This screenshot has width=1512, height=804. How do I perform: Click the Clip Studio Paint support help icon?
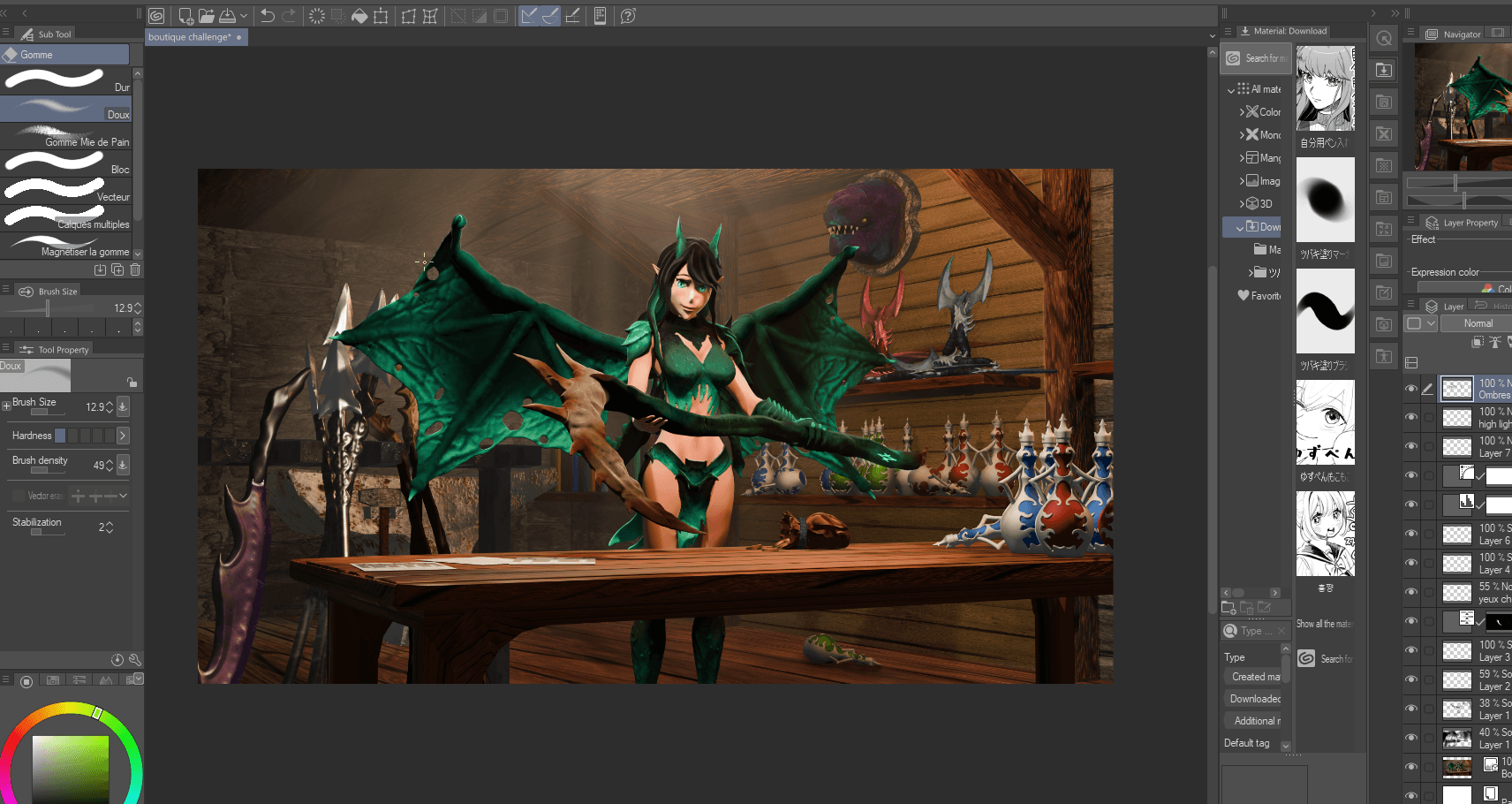point(628,16)
